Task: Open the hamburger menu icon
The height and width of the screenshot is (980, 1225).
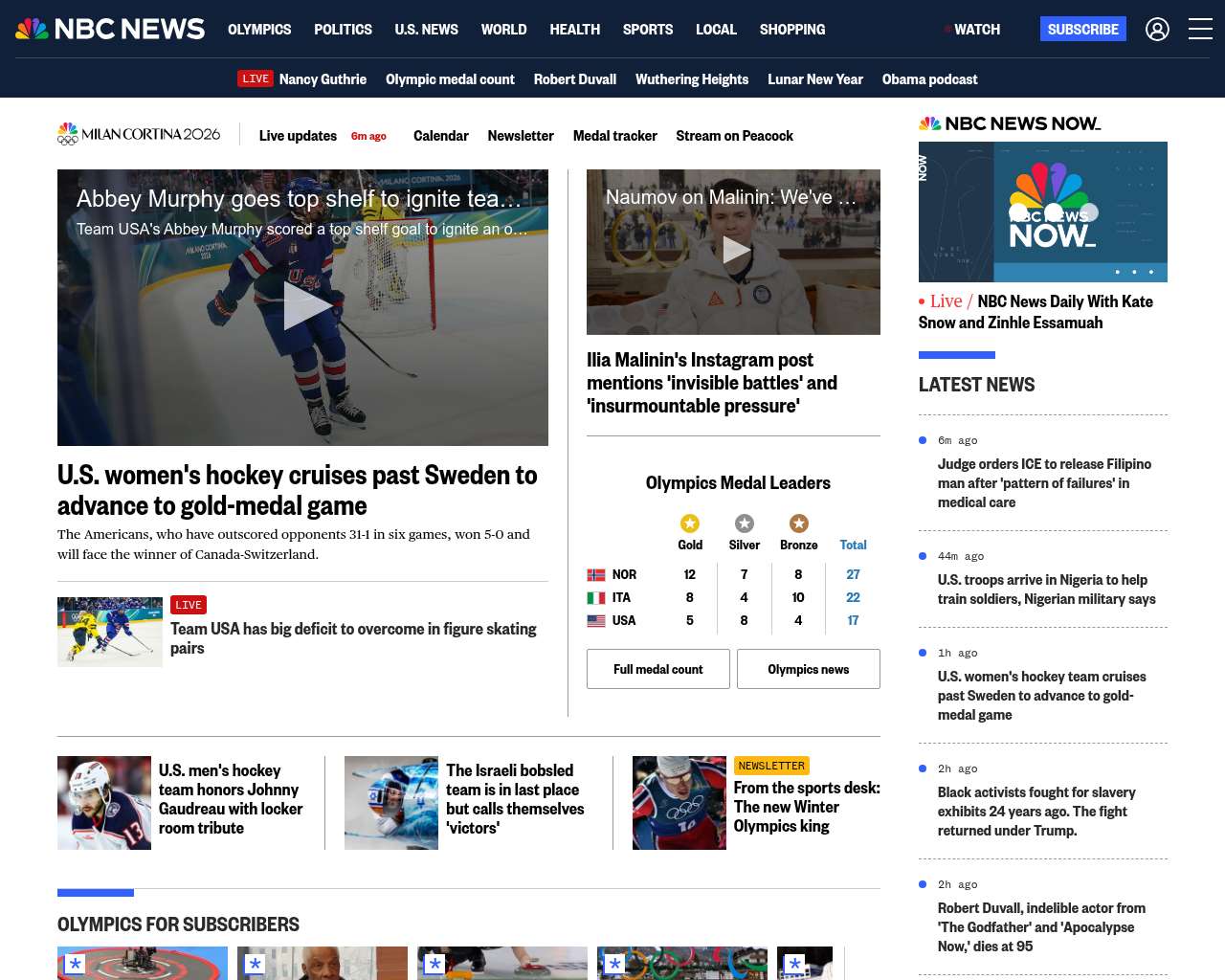Action: [1200, 30]
